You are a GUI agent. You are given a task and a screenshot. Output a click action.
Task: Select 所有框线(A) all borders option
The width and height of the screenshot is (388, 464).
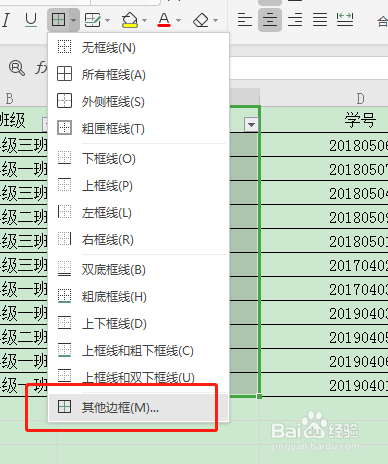tap(139, 74)
